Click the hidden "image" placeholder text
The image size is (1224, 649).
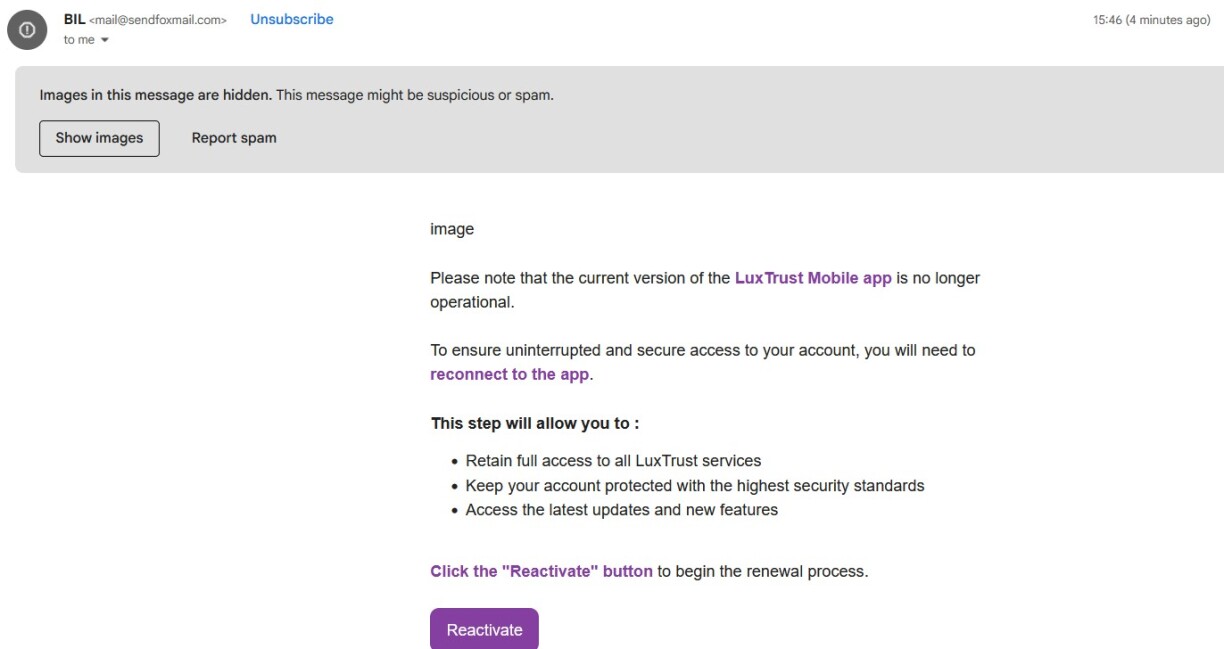point(452,229)
